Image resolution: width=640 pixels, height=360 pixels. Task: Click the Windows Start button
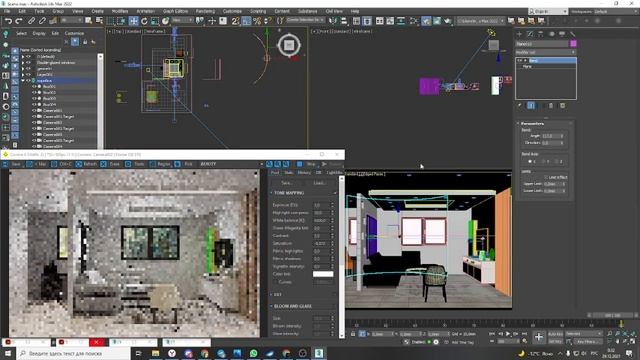[x=8, y=353]
